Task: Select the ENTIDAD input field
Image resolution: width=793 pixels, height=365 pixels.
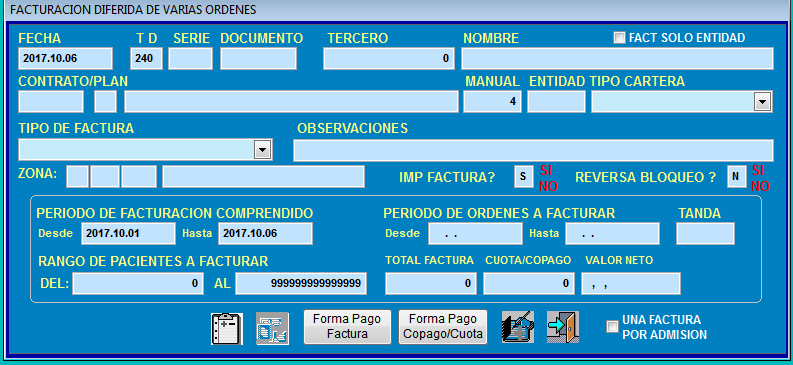Action: point(556,102)
